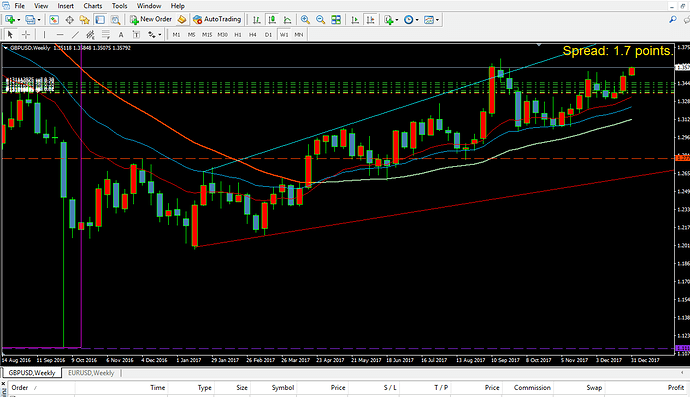
Task: Click the Periods clock icon
Action: (408, 20)
